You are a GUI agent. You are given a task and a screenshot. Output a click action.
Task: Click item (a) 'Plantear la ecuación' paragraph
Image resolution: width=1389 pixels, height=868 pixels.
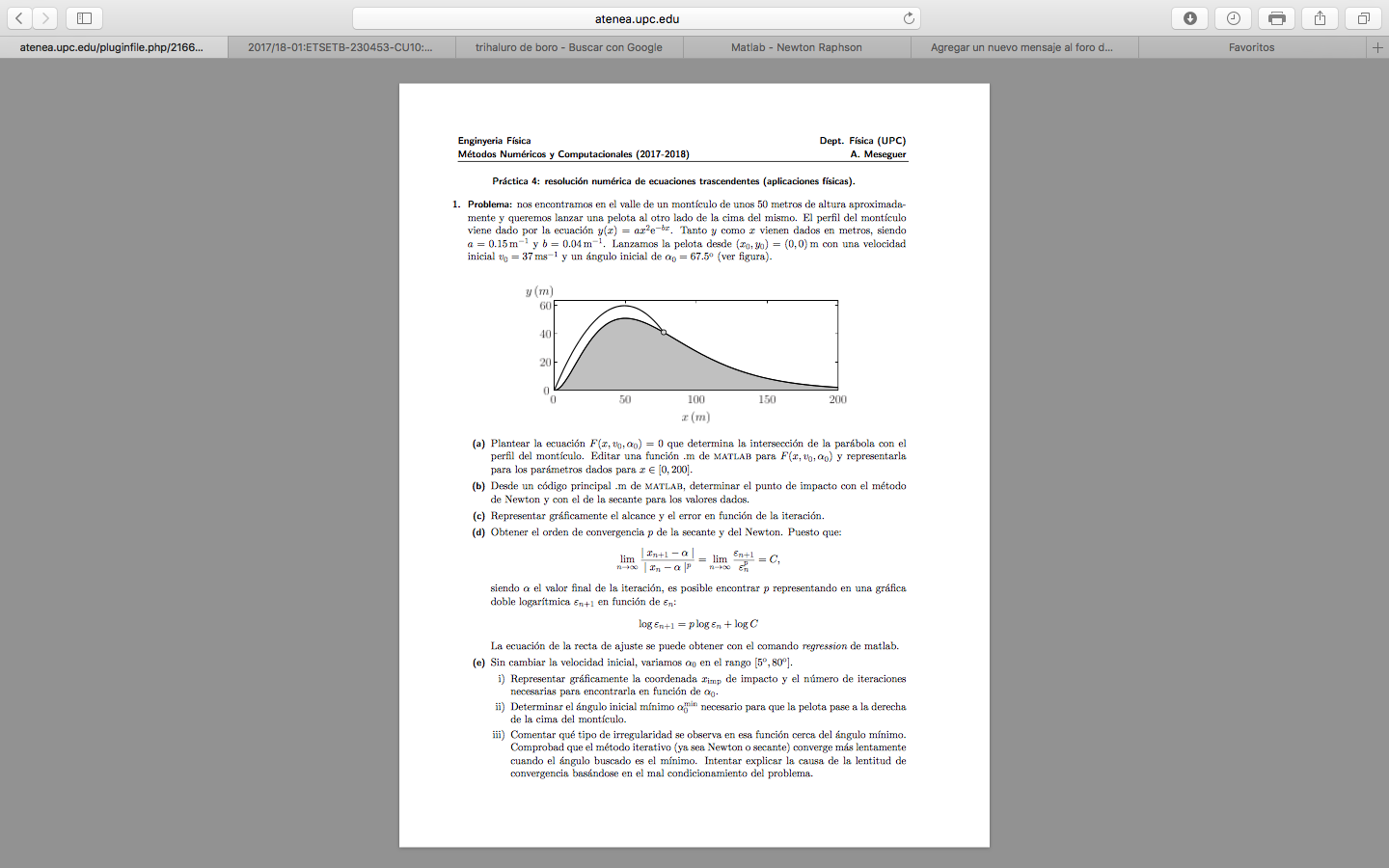(x=689, y=456)
